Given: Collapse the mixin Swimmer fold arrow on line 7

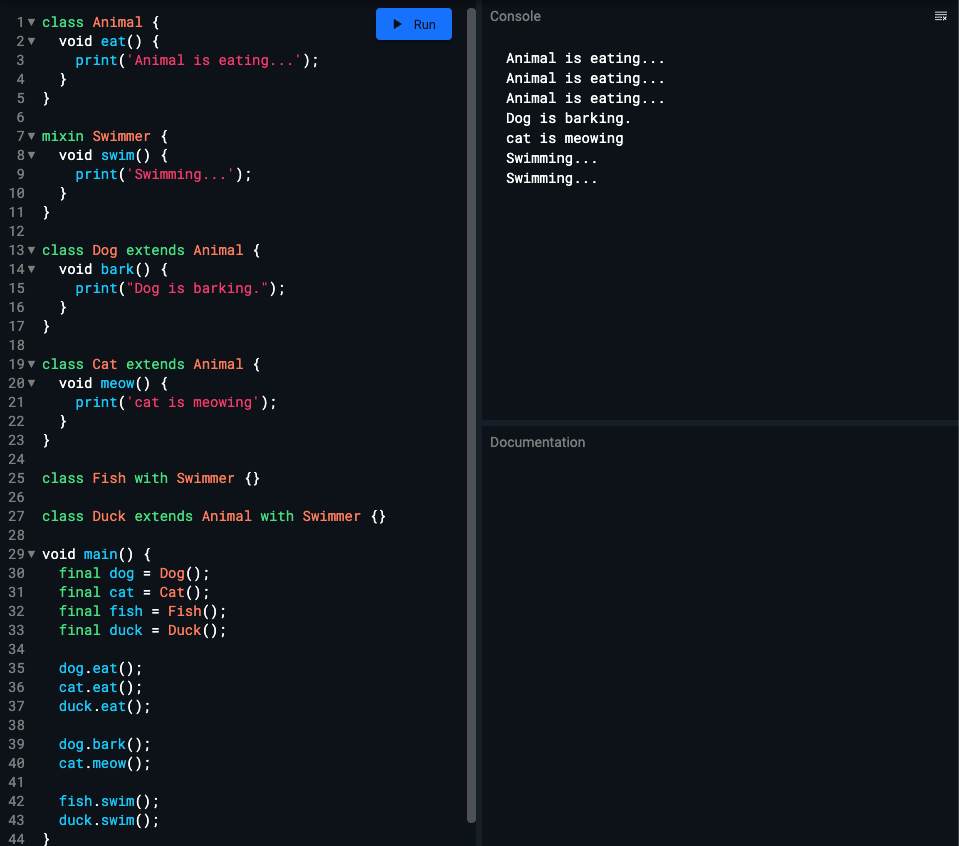Looking at the screenshot, I should pos(31,136).
